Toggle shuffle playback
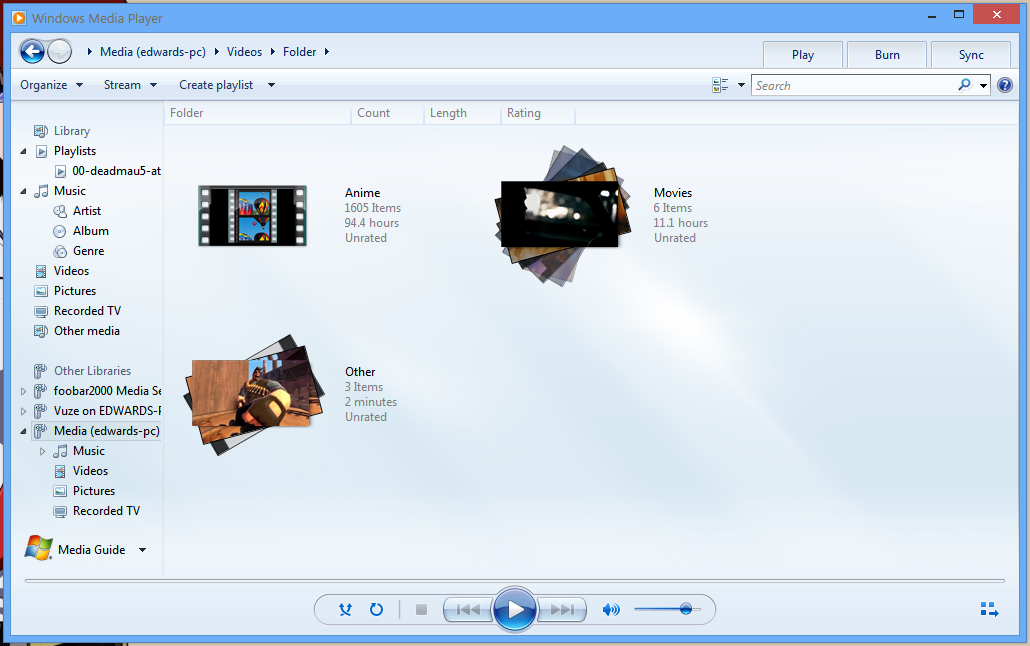The width and height of the screenshot is (1030, 646). click(346, 609)
